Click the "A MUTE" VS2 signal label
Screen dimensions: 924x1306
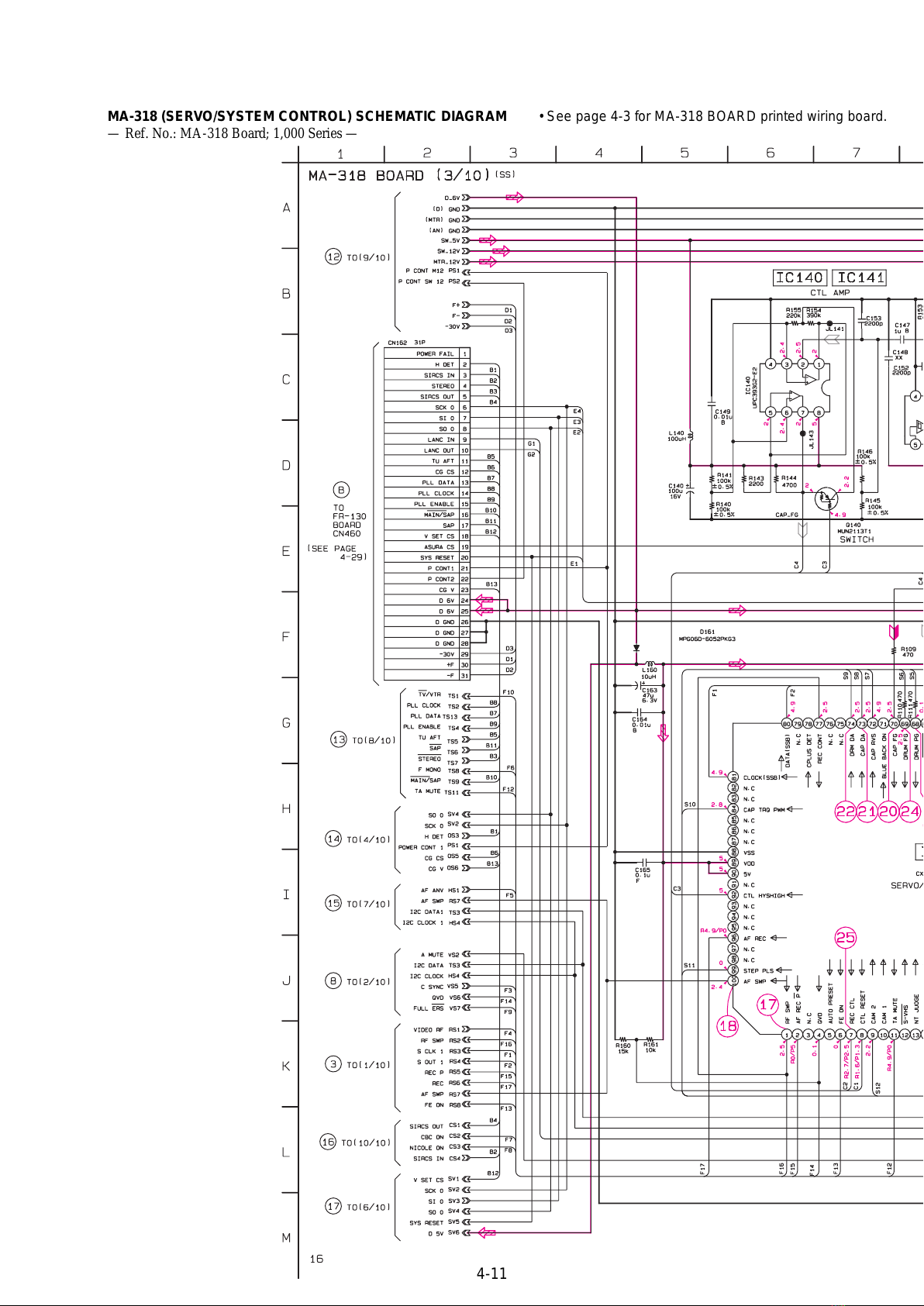[432, 955]
